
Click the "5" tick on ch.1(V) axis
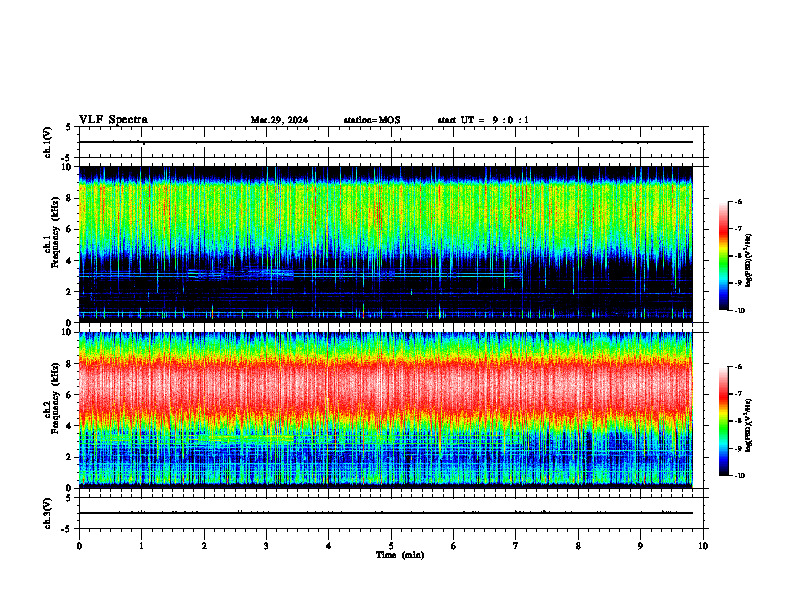[x=68, y=128]
